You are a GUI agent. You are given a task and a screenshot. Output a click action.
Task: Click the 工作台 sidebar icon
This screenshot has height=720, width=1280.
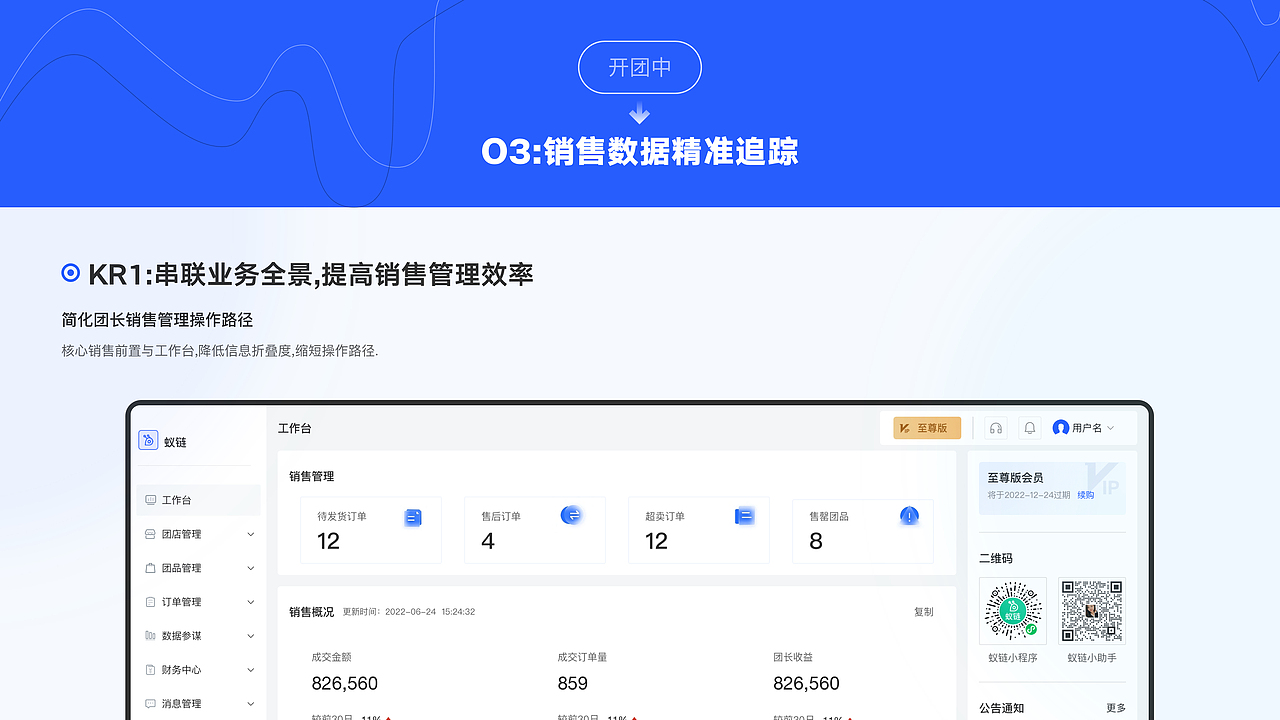[150, 500]
